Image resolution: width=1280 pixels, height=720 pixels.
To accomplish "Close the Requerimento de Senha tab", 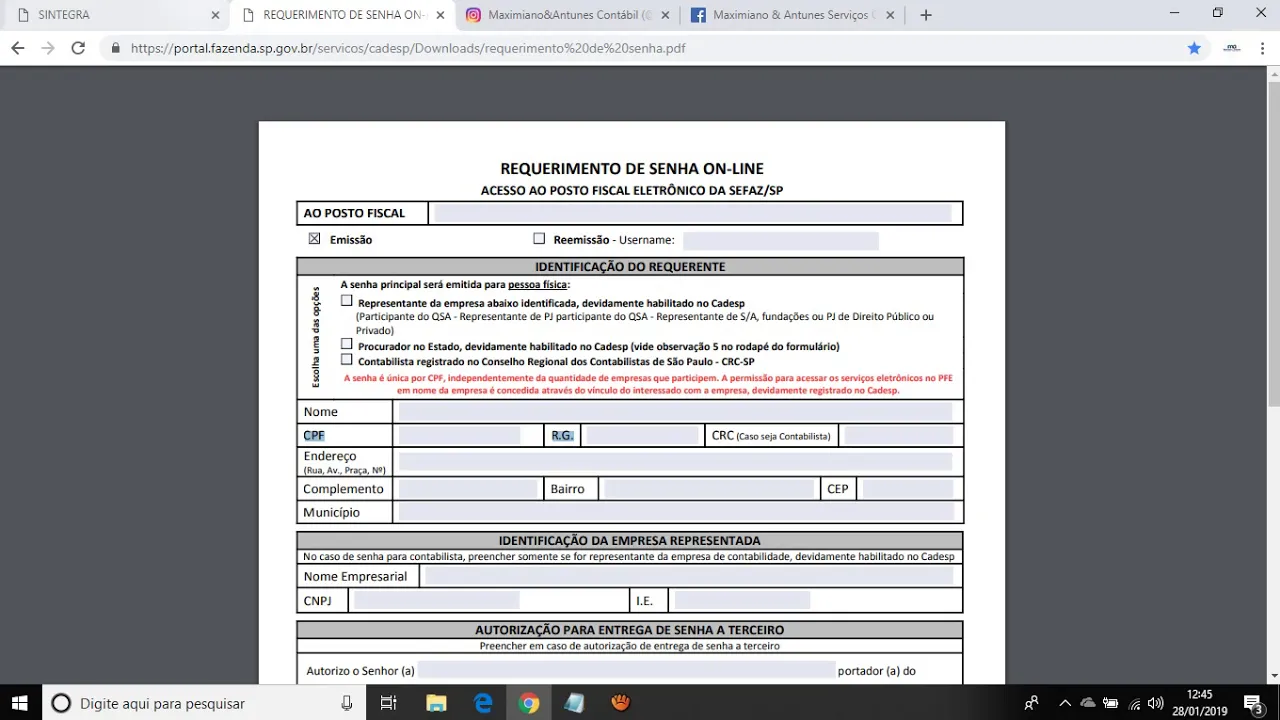I will 440,15.
